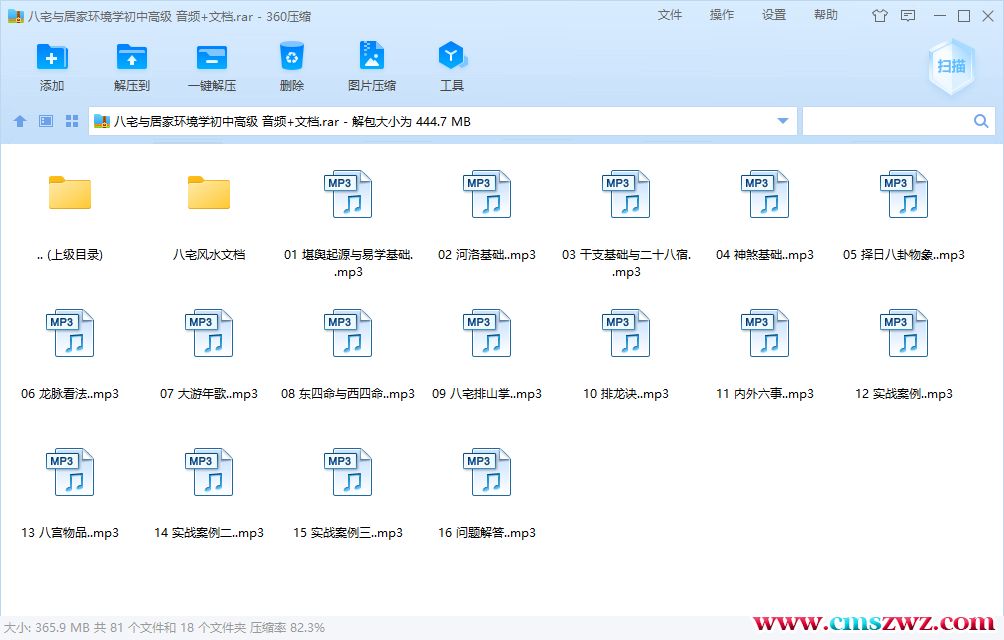Switch to the small grid view mode
Screen dimensions: 1004x640
[70, 120]
